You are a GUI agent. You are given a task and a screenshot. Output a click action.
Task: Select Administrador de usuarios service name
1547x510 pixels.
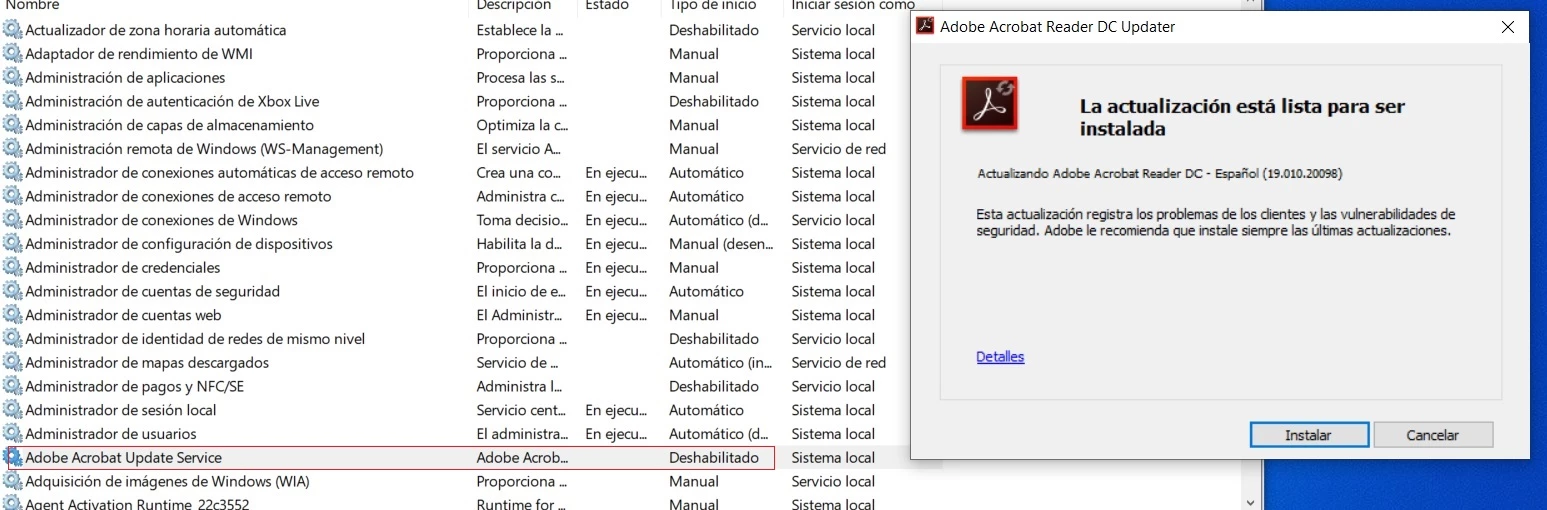click(x=111, y=434)
